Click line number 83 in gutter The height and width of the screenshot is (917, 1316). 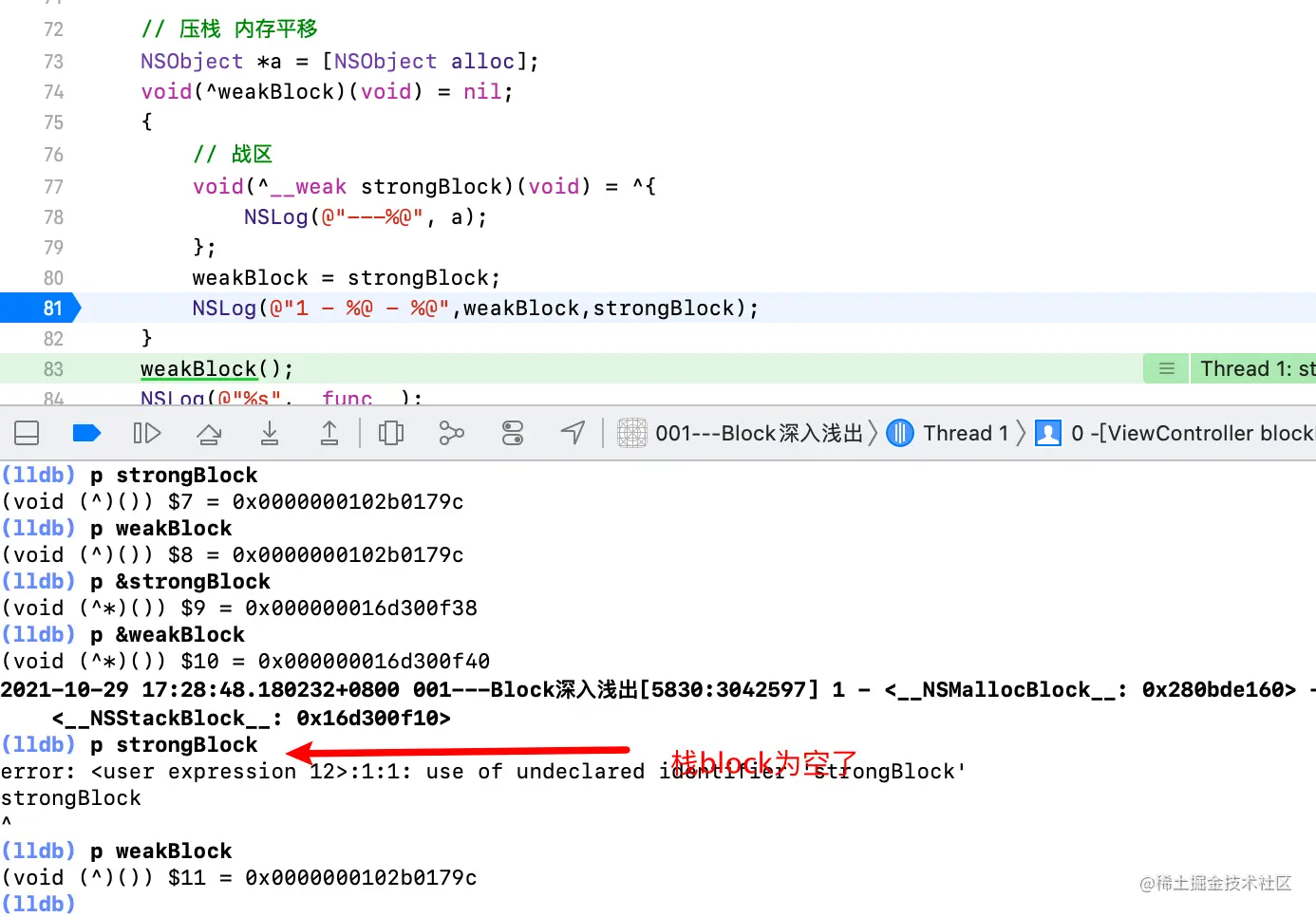(x=53, y=369)
